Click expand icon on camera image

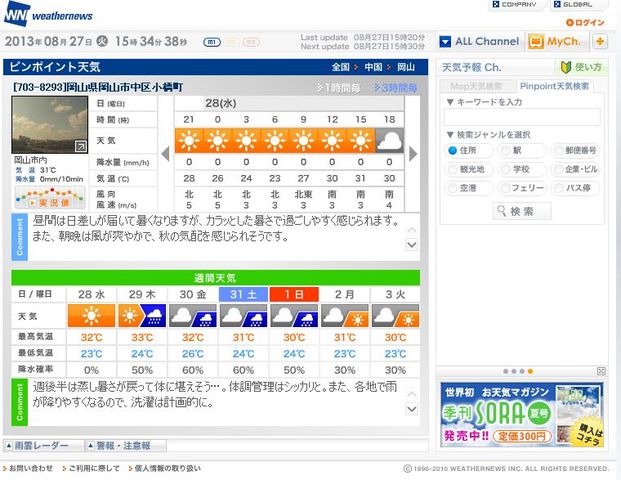[x=81, y=147]
